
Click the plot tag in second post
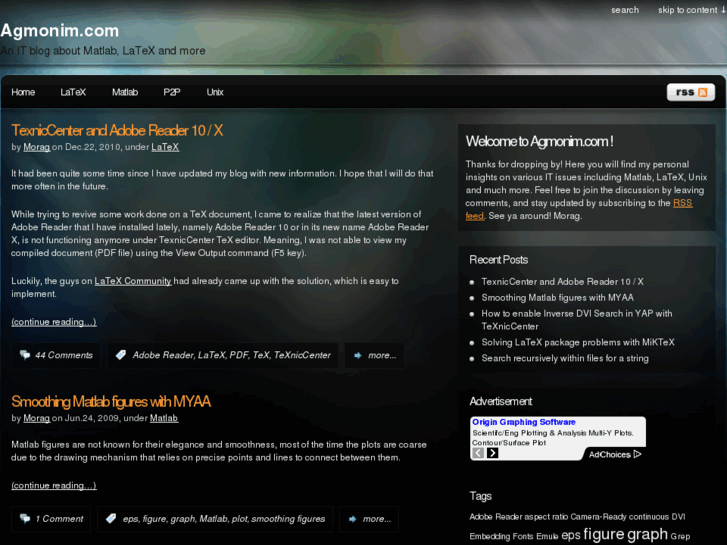pyautogui.click(x=239, y=519)
